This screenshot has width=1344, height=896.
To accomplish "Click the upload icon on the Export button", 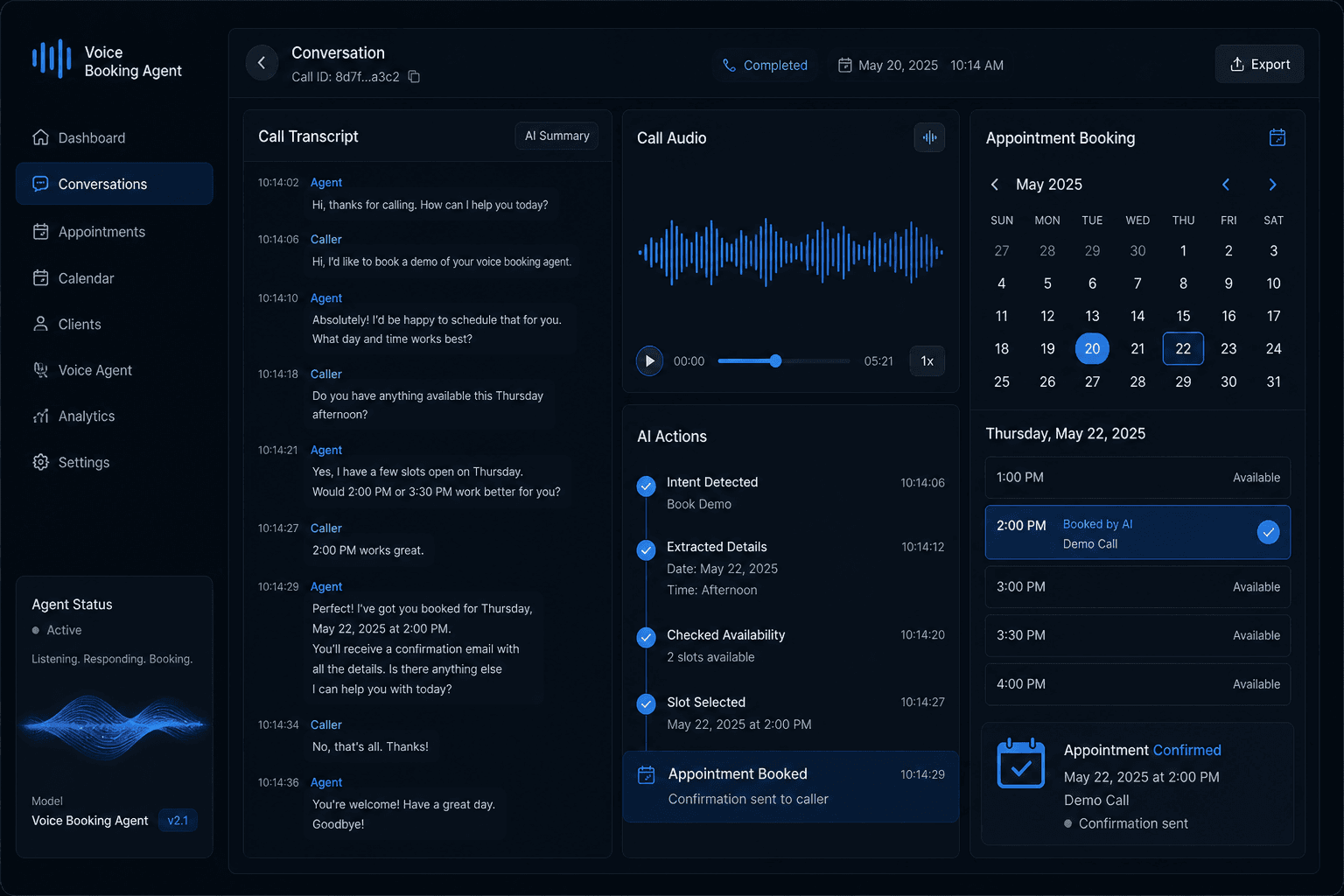I will (1237, 64).
